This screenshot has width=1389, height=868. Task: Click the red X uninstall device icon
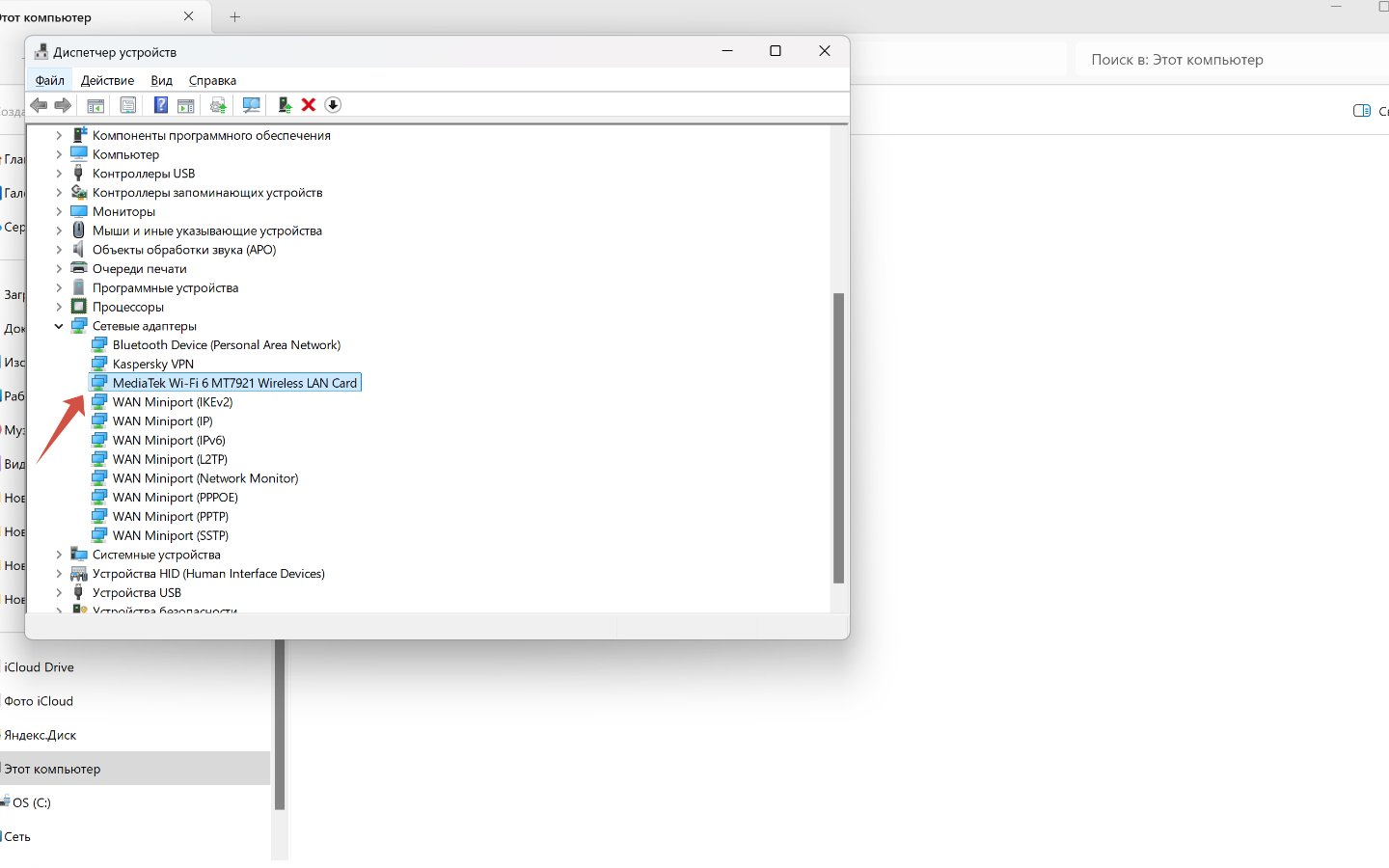coord(309,105)
